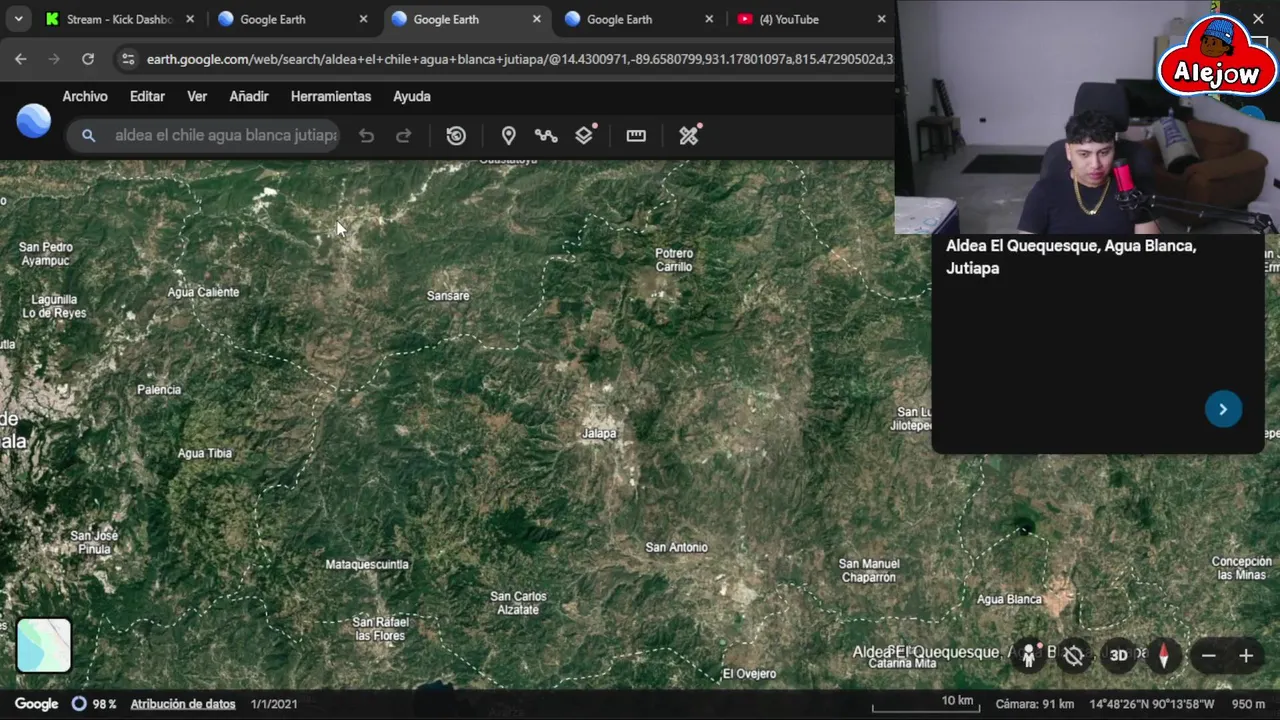This screenshot has height=720, width=1280.
Task: Select the ruler measure tool
Action: pos(636,136)
